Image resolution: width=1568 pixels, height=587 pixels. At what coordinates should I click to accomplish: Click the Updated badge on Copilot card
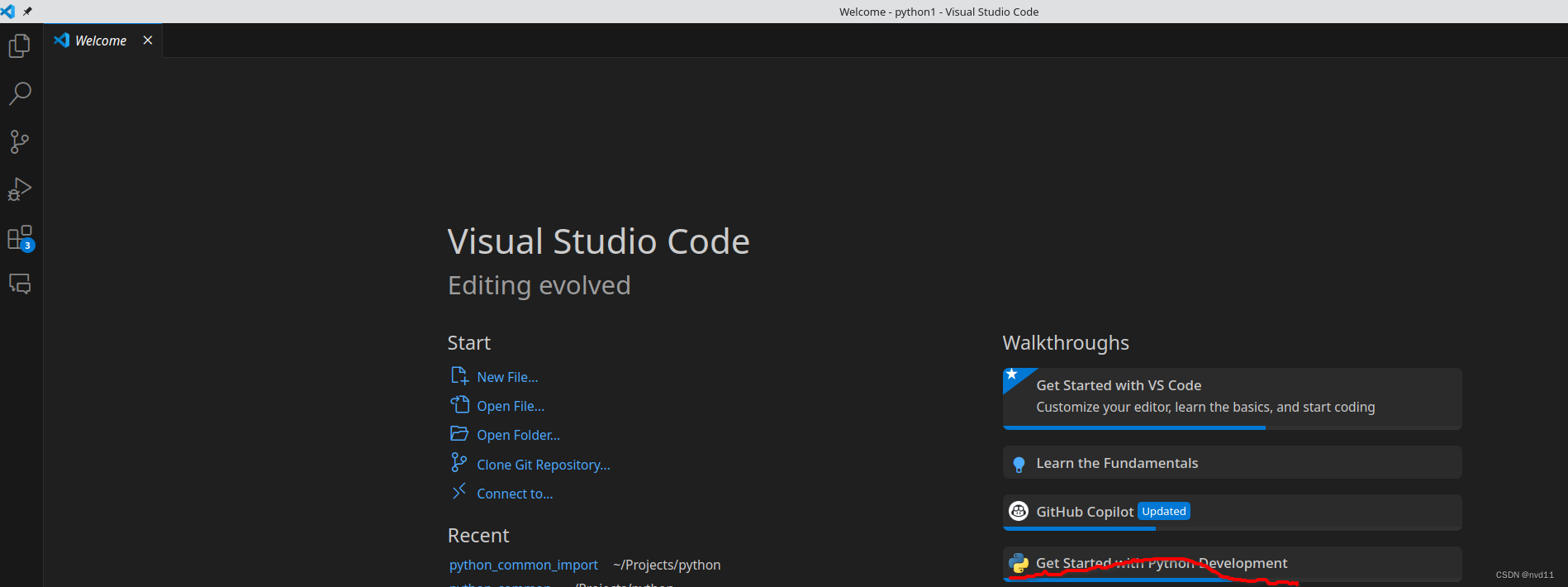[x=1164, y=511]
